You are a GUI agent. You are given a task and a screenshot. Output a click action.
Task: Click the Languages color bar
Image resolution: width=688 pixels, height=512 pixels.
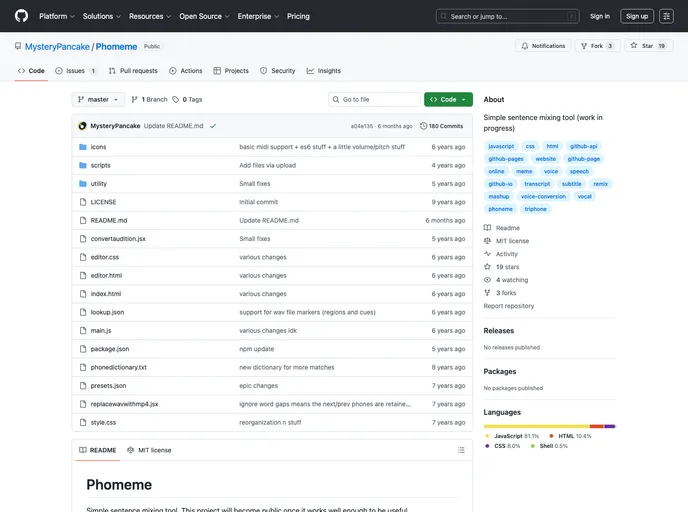pos(549,426)
